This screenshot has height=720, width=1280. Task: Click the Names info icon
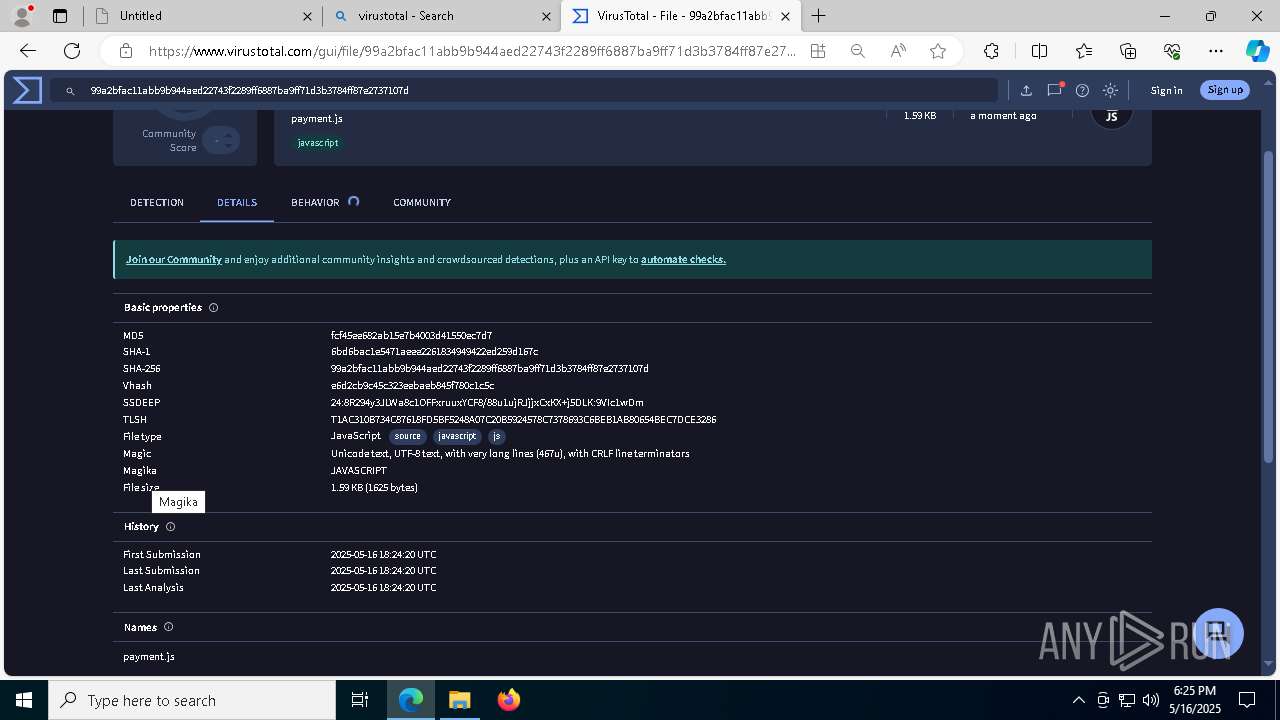point(168,627)
